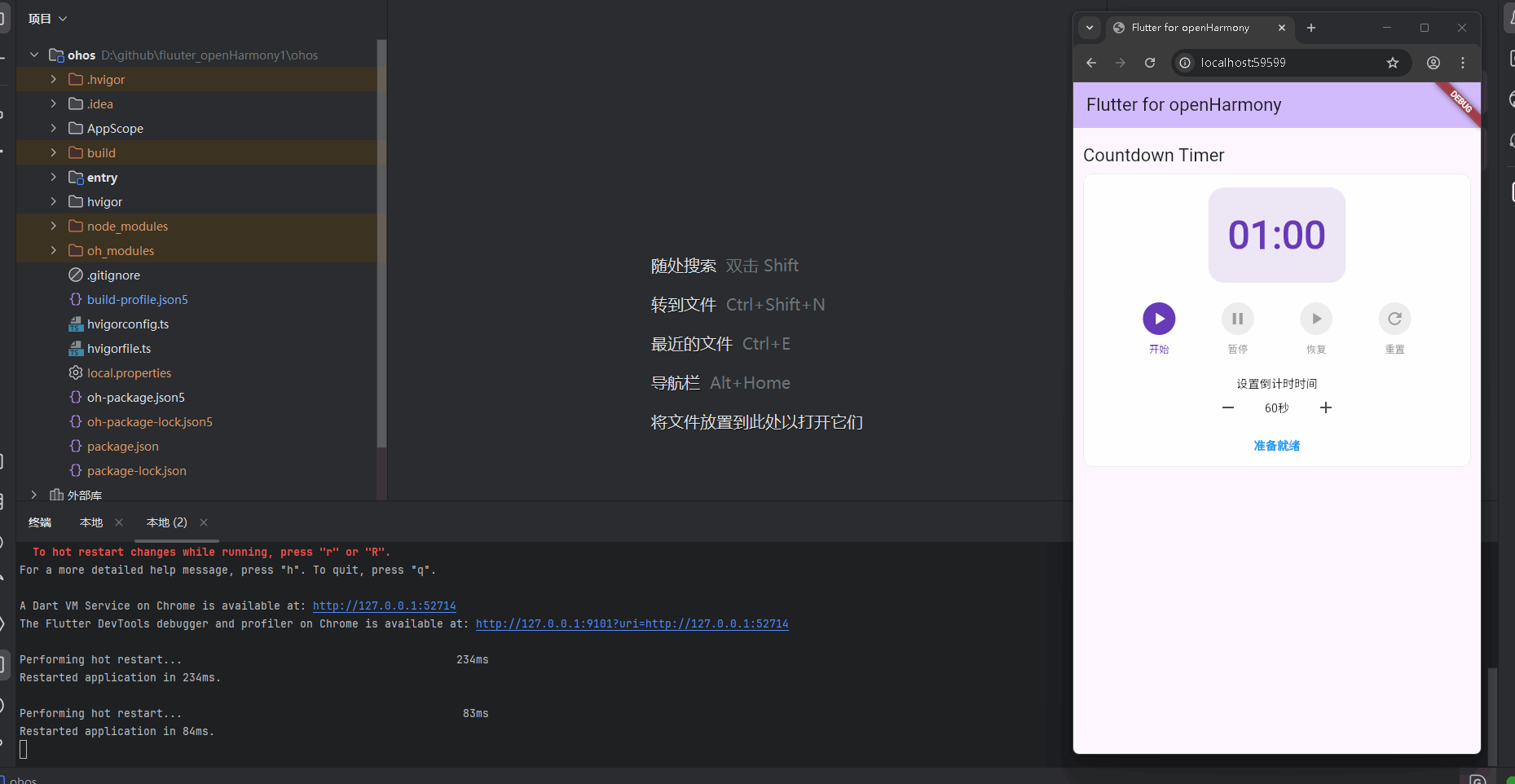This screenshot has height=784, width=1515.
Task: Bookmark the page via the star icon
Action: click(x=1393, y=62)
